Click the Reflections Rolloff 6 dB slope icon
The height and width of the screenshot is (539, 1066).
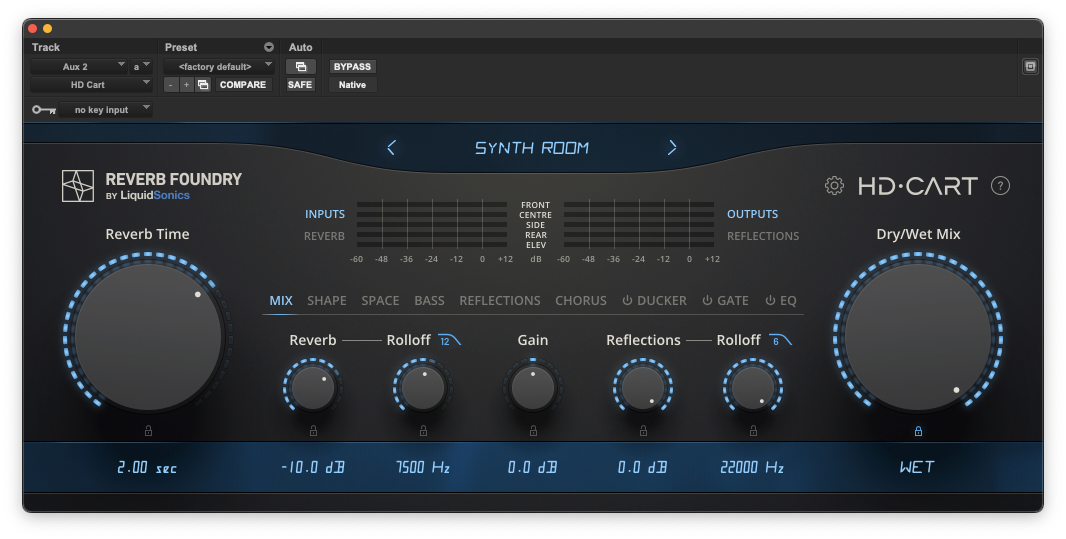(x=780, y=341)
